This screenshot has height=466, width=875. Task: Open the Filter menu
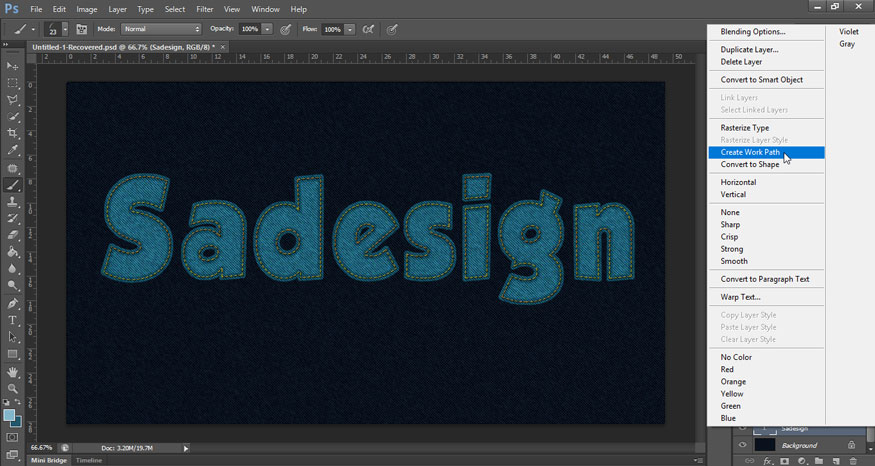(x=205, y=9)
